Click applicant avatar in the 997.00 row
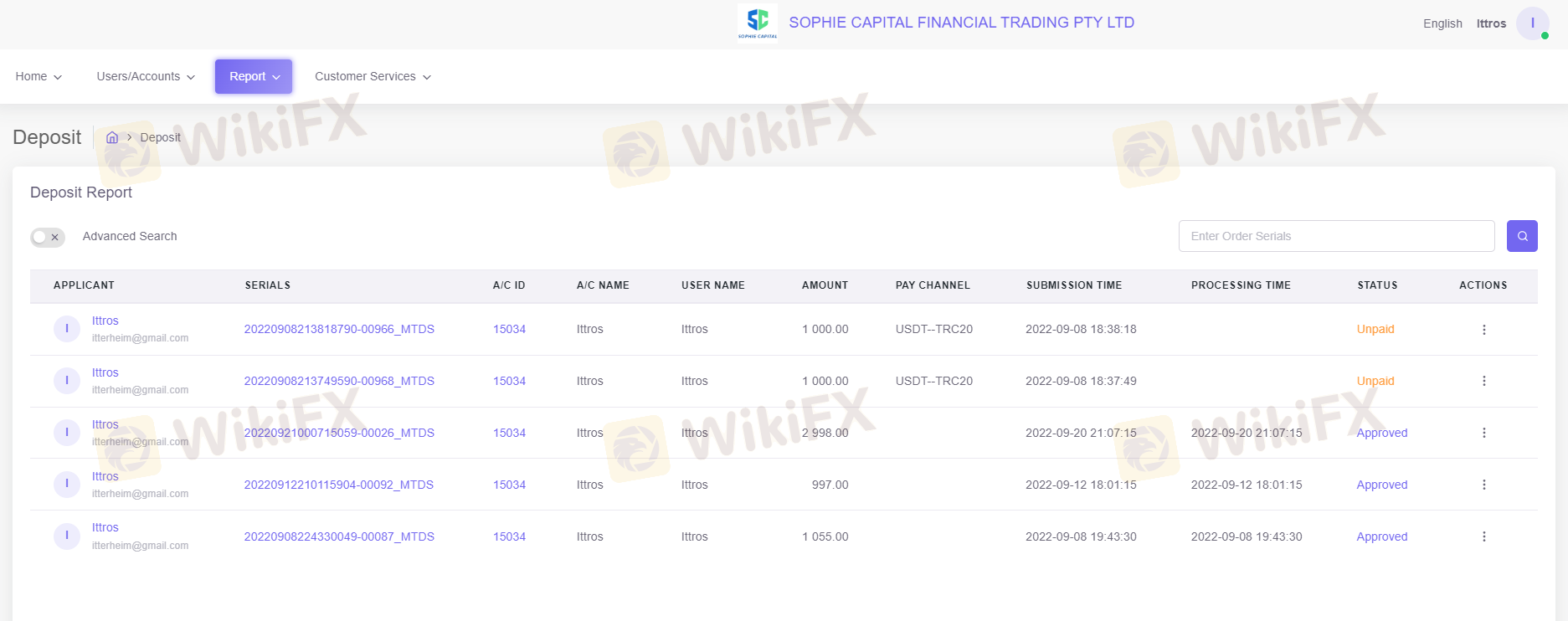The image size is (1568, 621). (67, 485)
